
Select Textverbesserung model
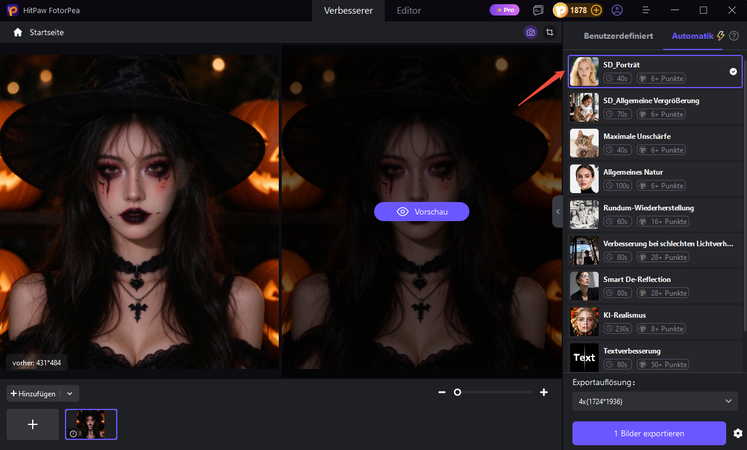click(x=655, y=357)
